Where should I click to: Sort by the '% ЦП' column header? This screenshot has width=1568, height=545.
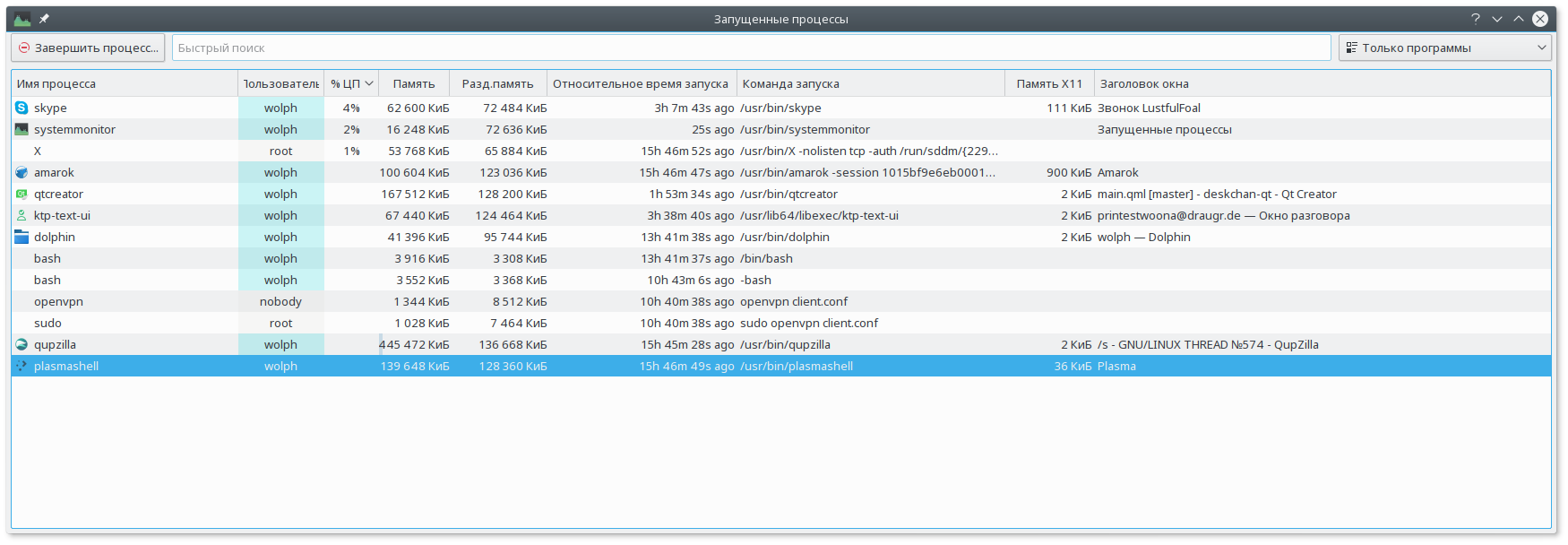click(351, 83)
